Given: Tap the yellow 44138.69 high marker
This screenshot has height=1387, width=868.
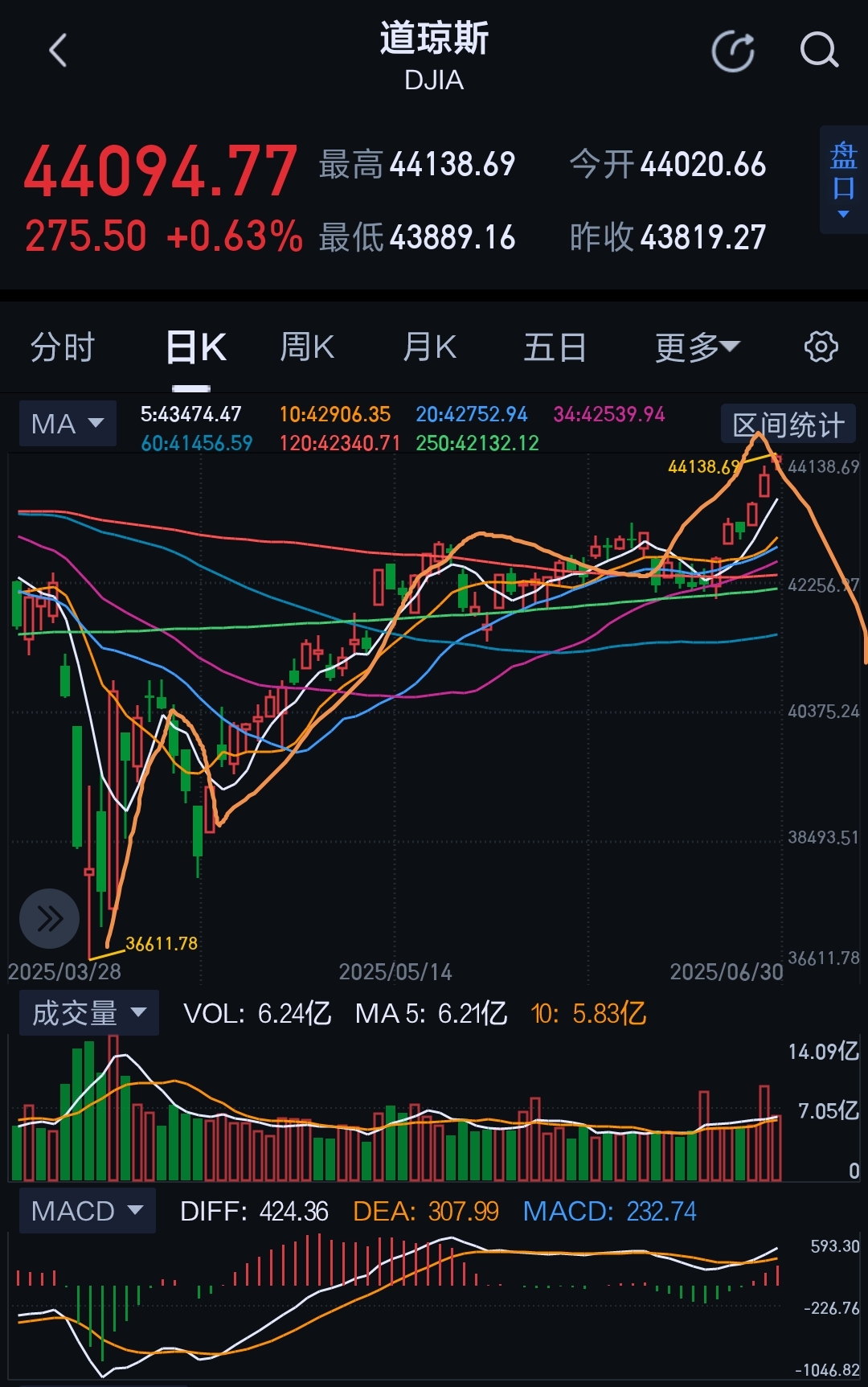Looking at the screenshot, I should click(704, 466).
